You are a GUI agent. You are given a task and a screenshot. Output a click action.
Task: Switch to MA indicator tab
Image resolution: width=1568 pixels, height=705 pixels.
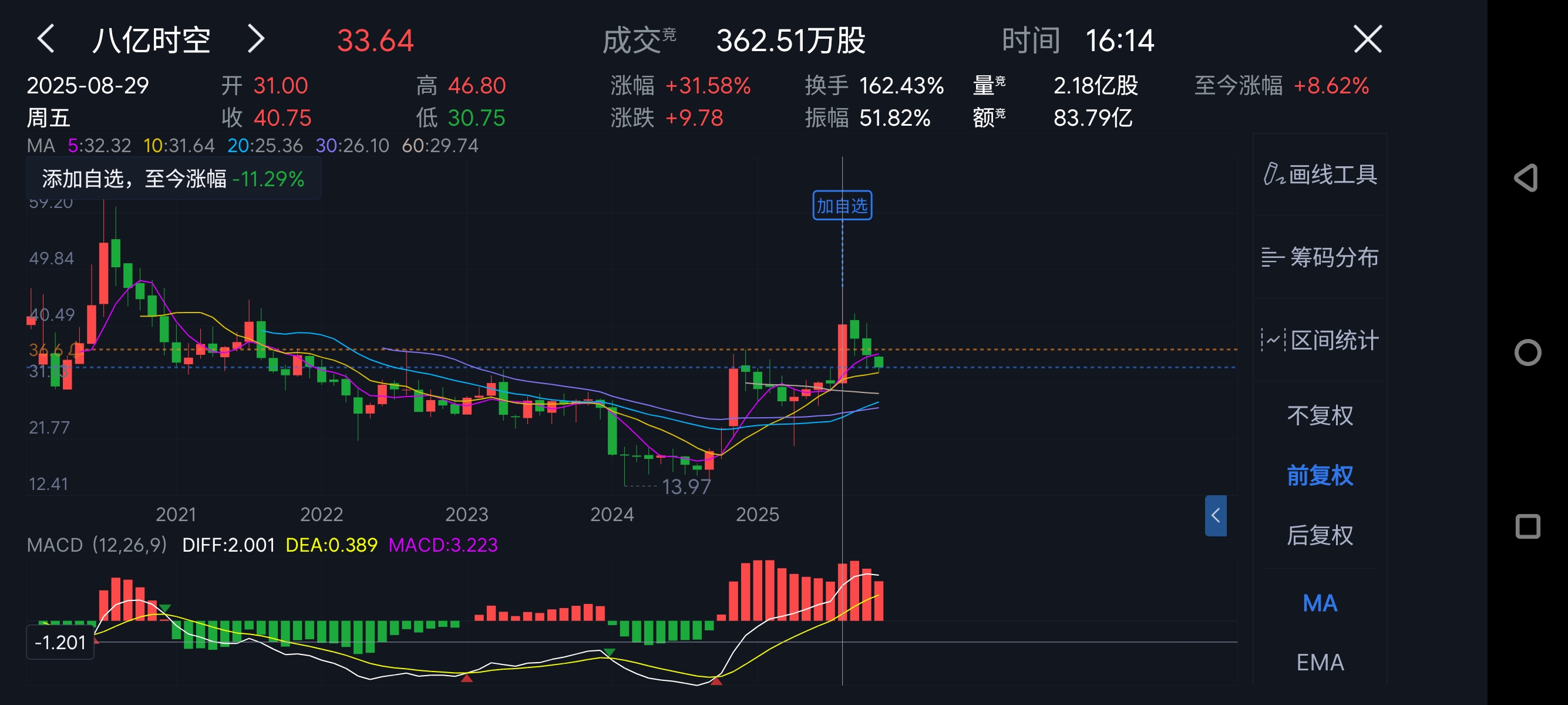coord(1320,603)
